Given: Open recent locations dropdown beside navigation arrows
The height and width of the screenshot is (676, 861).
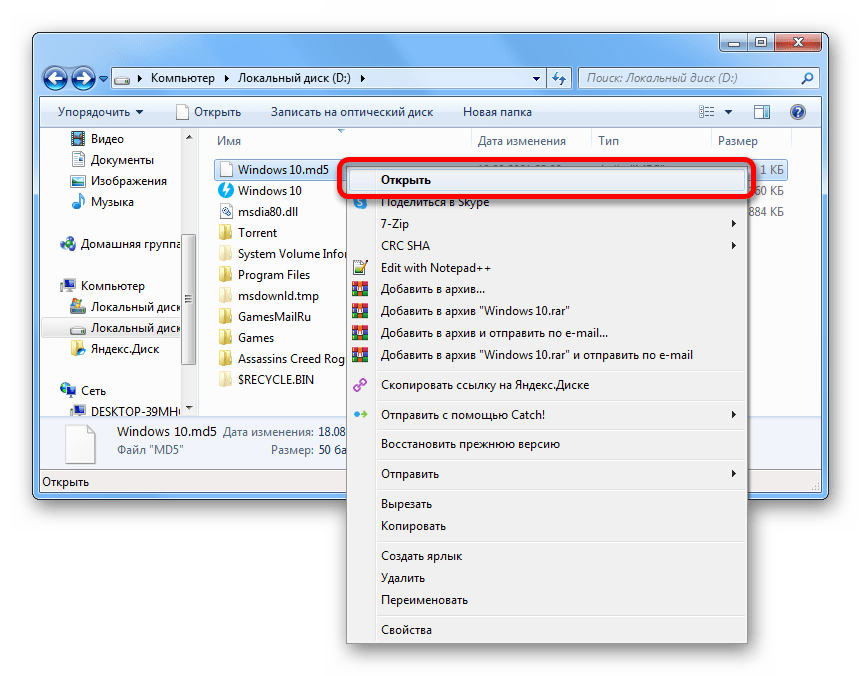Looking at the screenshot, I should (103, 79).
